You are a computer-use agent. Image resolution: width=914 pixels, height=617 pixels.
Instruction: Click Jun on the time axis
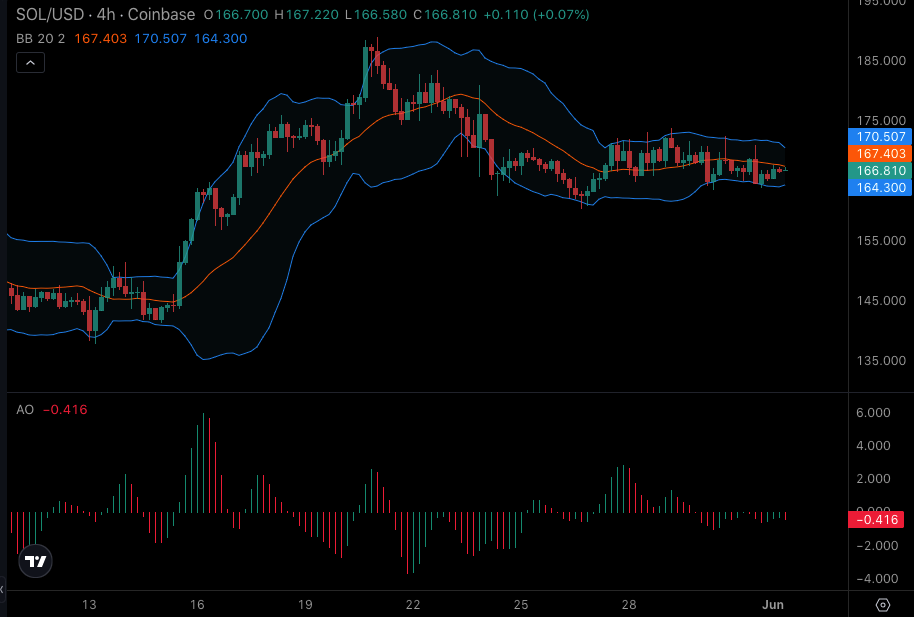(x=774, y=604)
